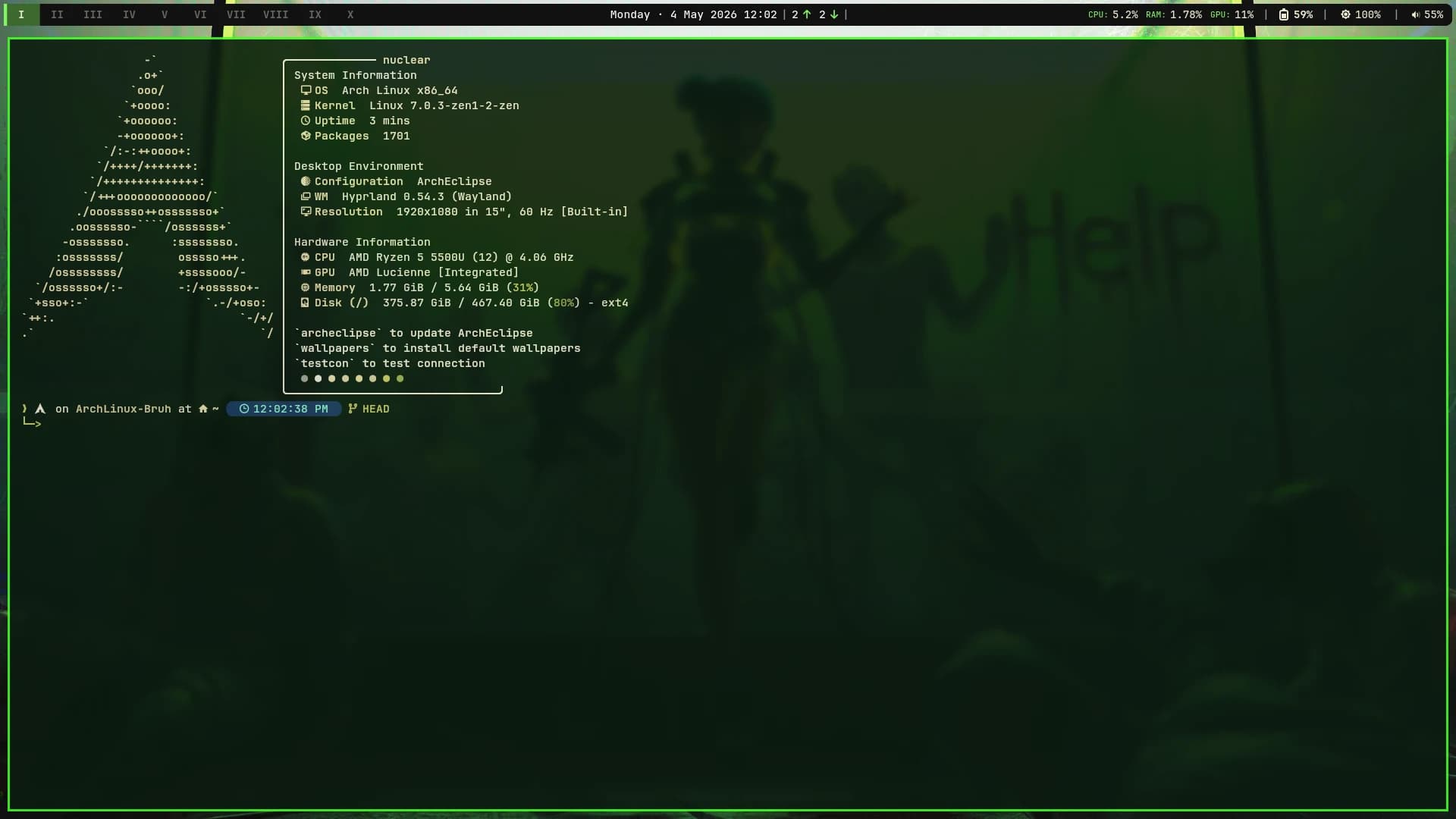Click the clock icon in the prompt time badge
1456x819 pixels.
(244, 409)
